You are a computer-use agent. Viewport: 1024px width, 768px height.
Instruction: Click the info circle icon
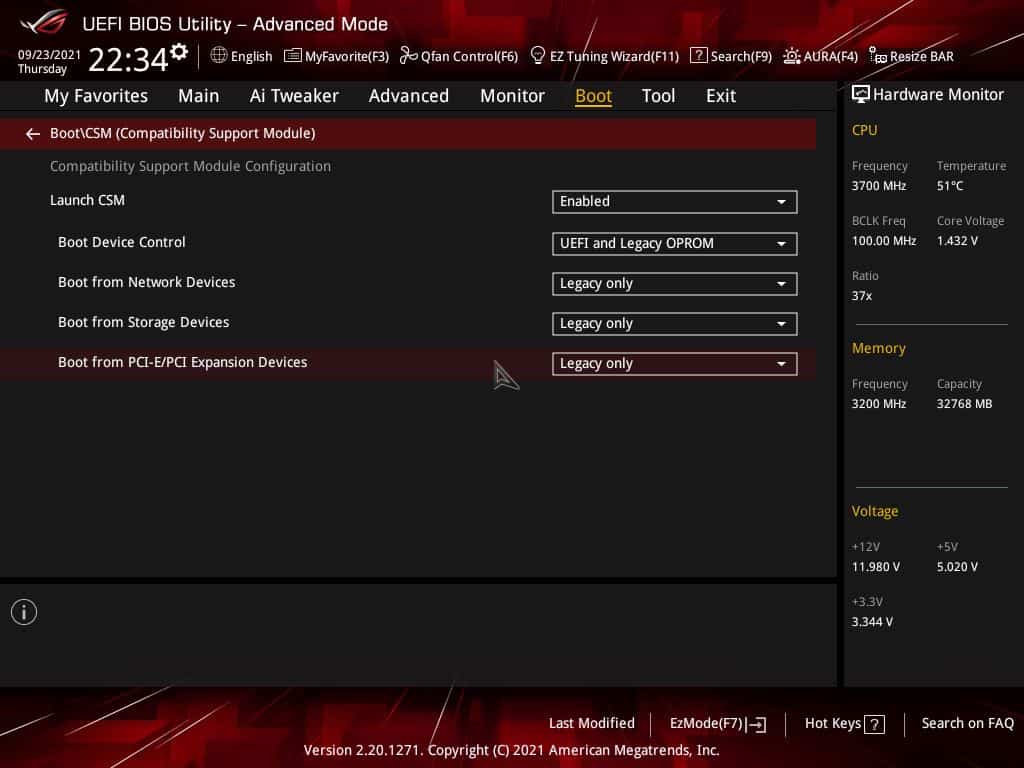(x=24, y=612)
